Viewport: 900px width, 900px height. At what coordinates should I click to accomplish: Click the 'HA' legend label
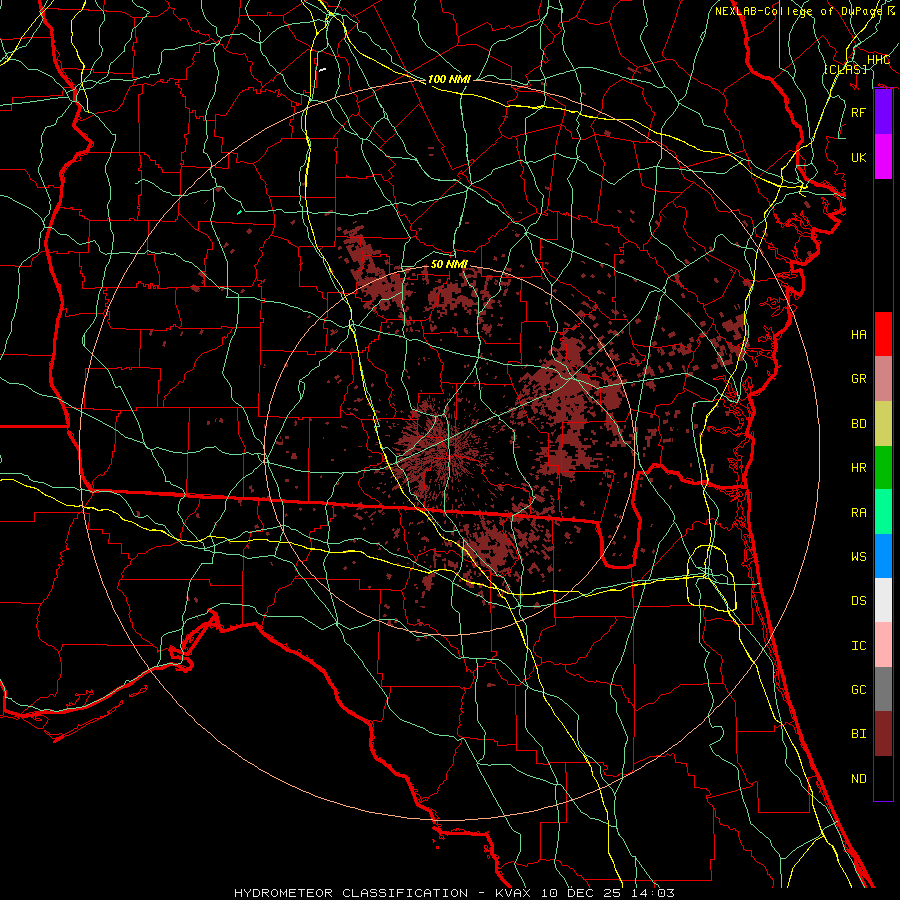[859, 335]
